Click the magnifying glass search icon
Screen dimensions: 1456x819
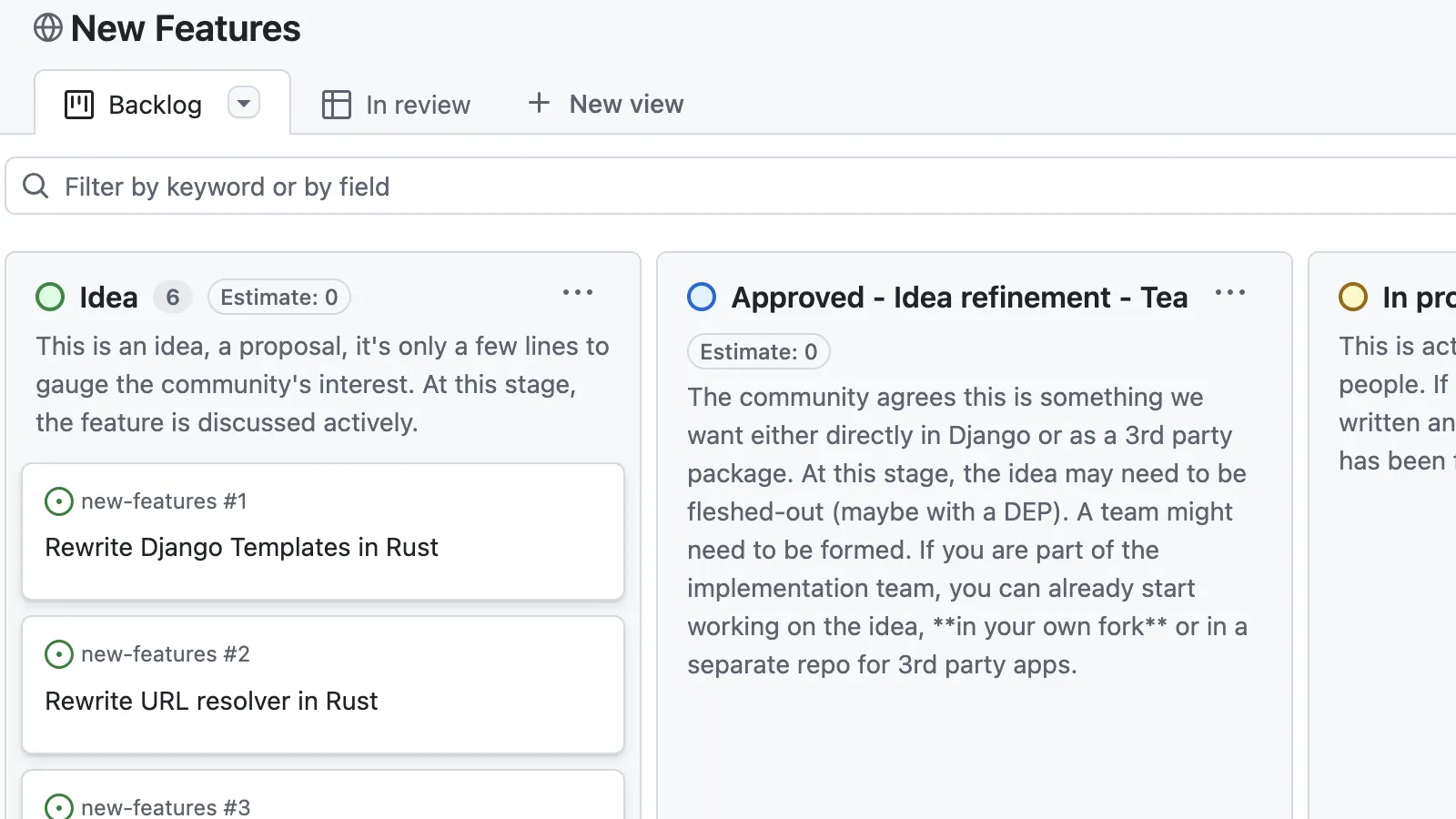coord(35,186)
